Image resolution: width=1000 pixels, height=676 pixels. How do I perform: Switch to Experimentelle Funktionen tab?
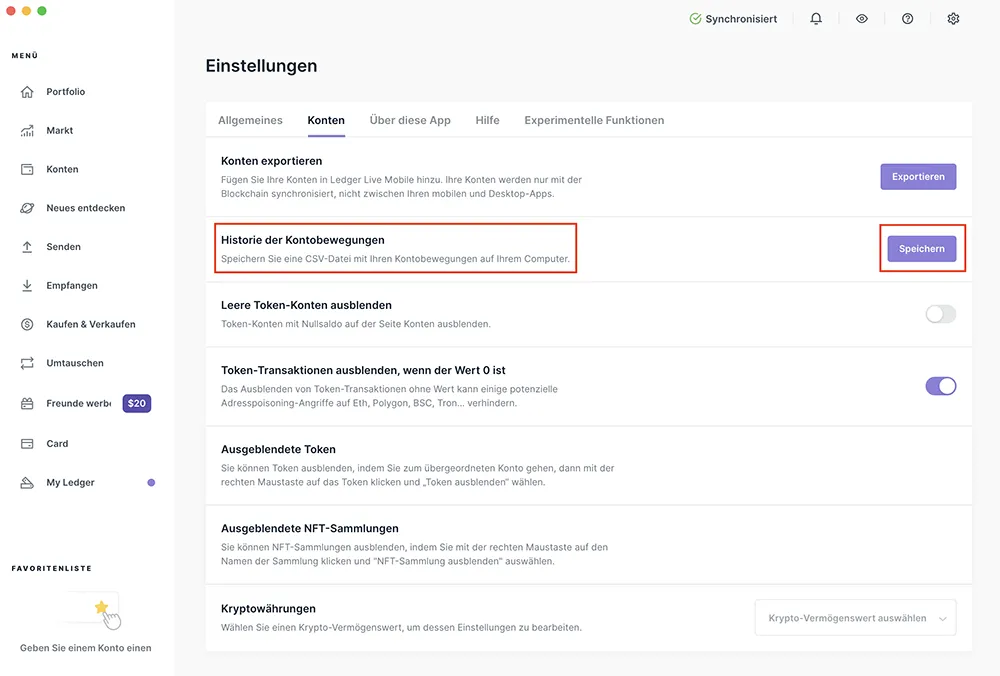[x=594, y=120]
